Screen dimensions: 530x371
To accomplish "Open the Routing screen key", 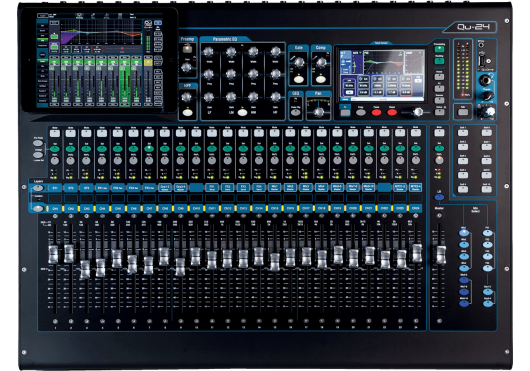I will tap(439, 61).
